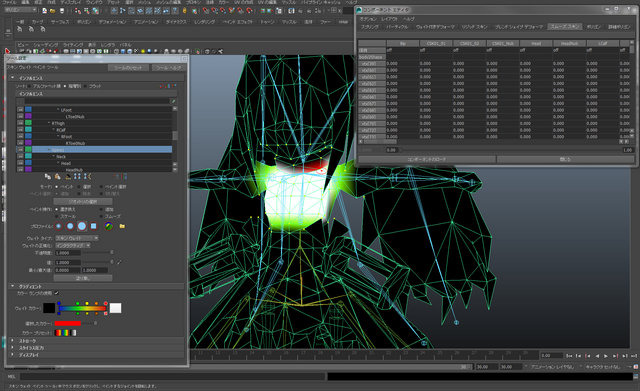Open Options menu in Component Editor
The image size is (640, 391).
pyautogui.click(x=368, y=19)
